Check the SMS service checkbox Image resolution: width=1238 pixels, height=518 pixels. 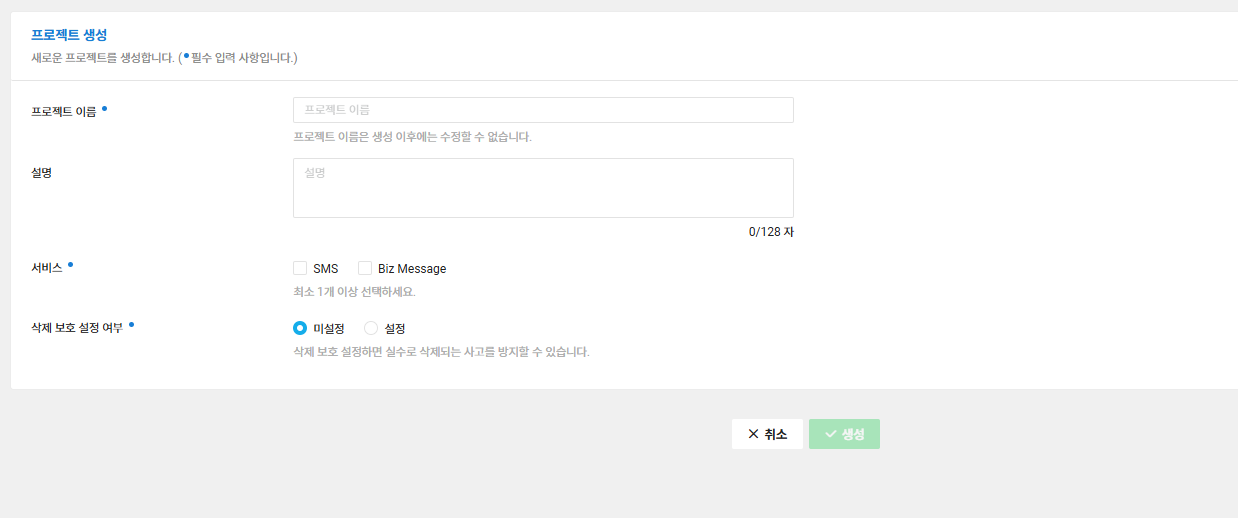300,268
